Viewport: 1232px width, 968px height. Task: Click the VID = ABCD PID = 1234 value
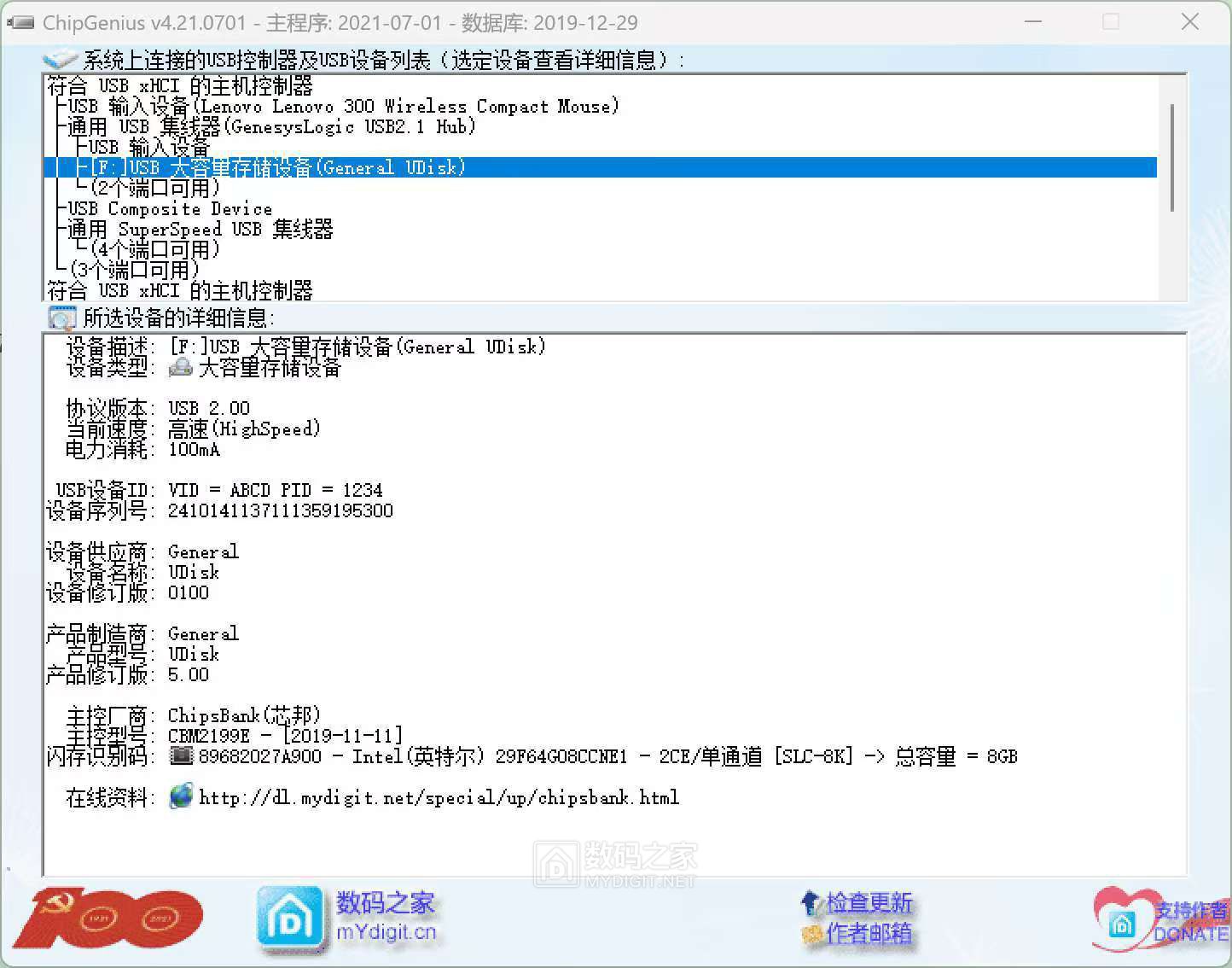click(275, 490)
